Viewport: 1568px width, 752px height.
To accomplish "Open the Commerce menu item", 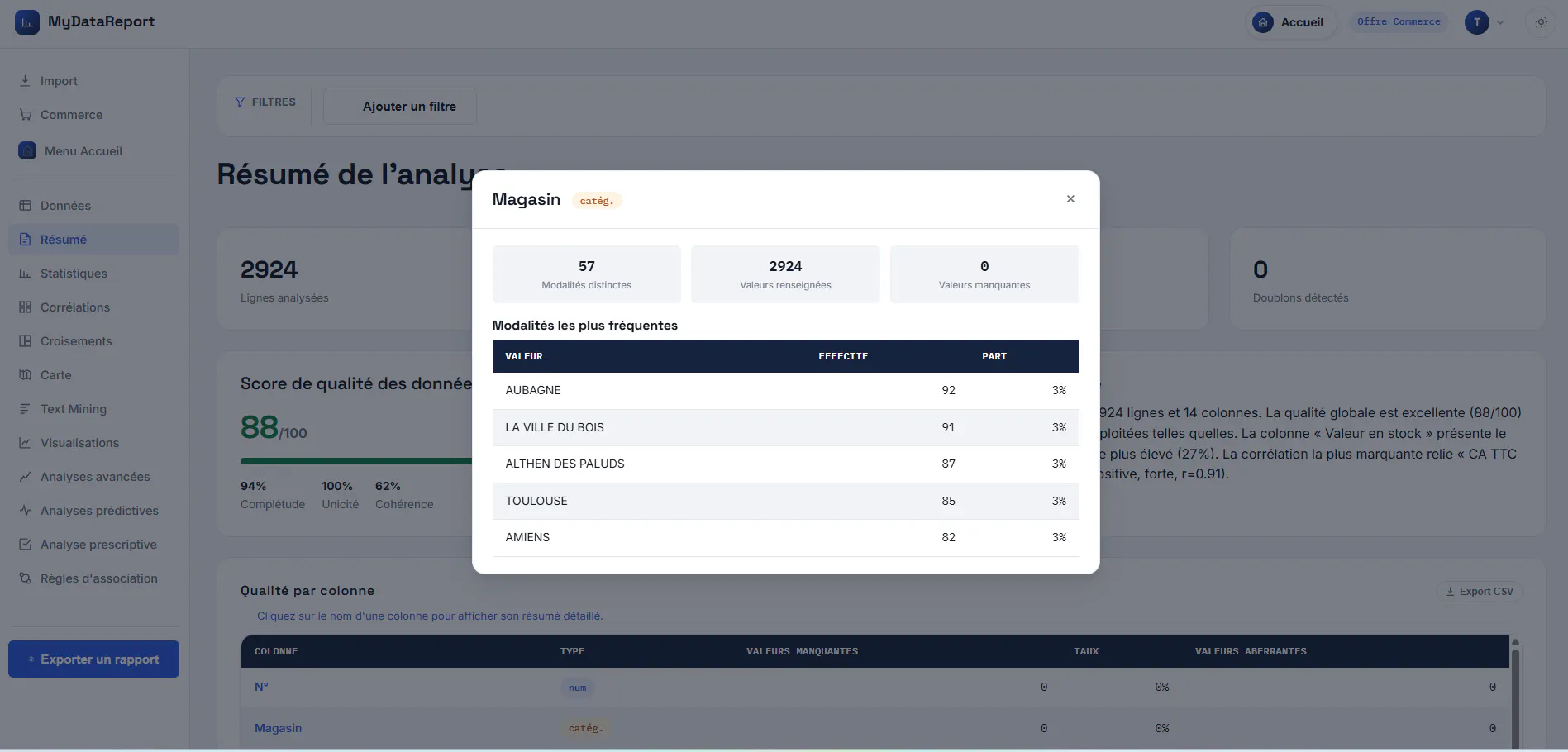I will [93, 115].
